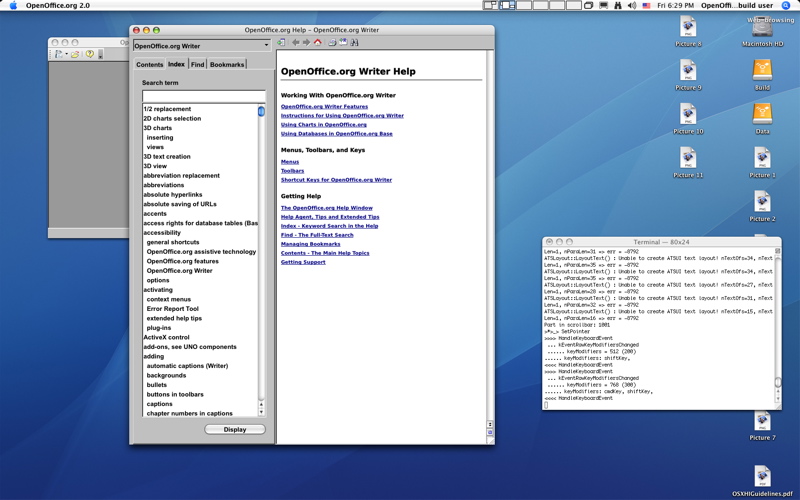Switch to the Bookmarks tab
Screen dimensions: 800x500
tap(227, 64)
